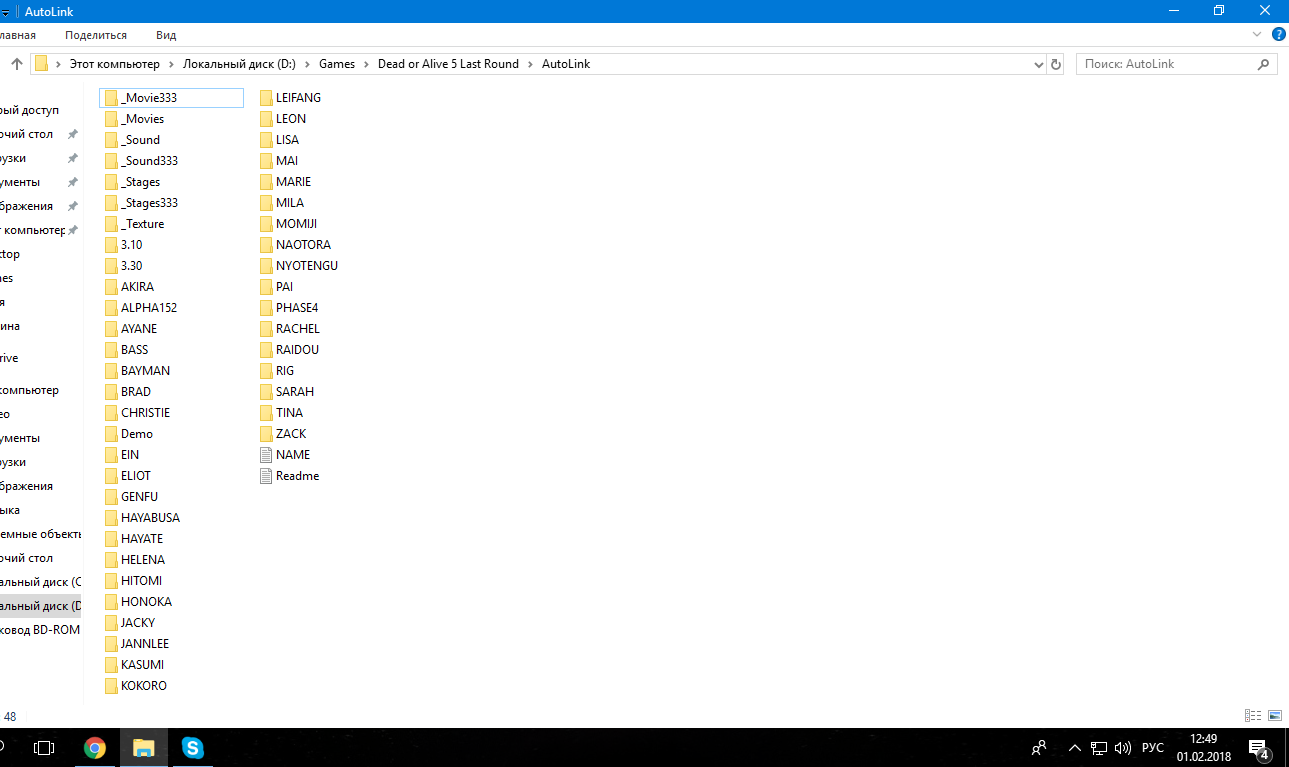Select the NAME text file icon
Image resolution: width=1289 pixels, height=767 pixels.
(266, 455)
